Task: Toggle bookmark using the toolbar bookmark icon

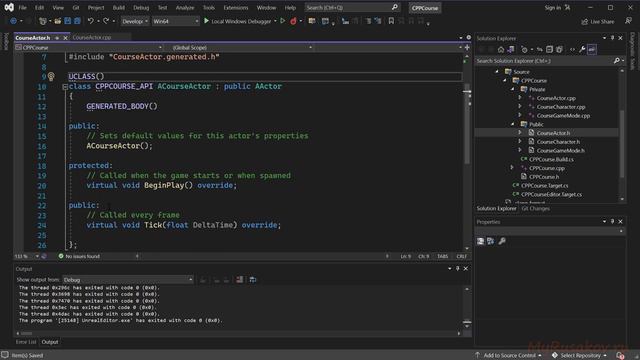Action: click(391, 21)
